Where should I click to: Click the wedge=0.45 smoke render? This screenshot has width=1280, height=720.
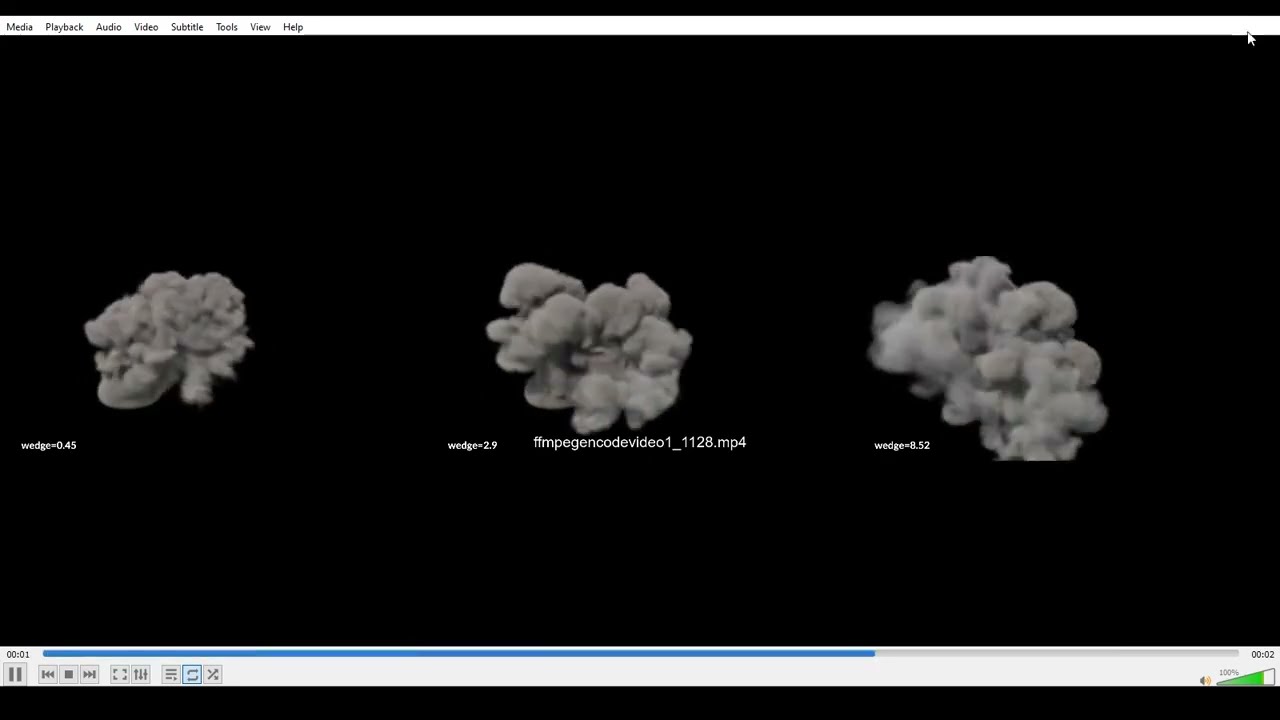tap(169, 339)
